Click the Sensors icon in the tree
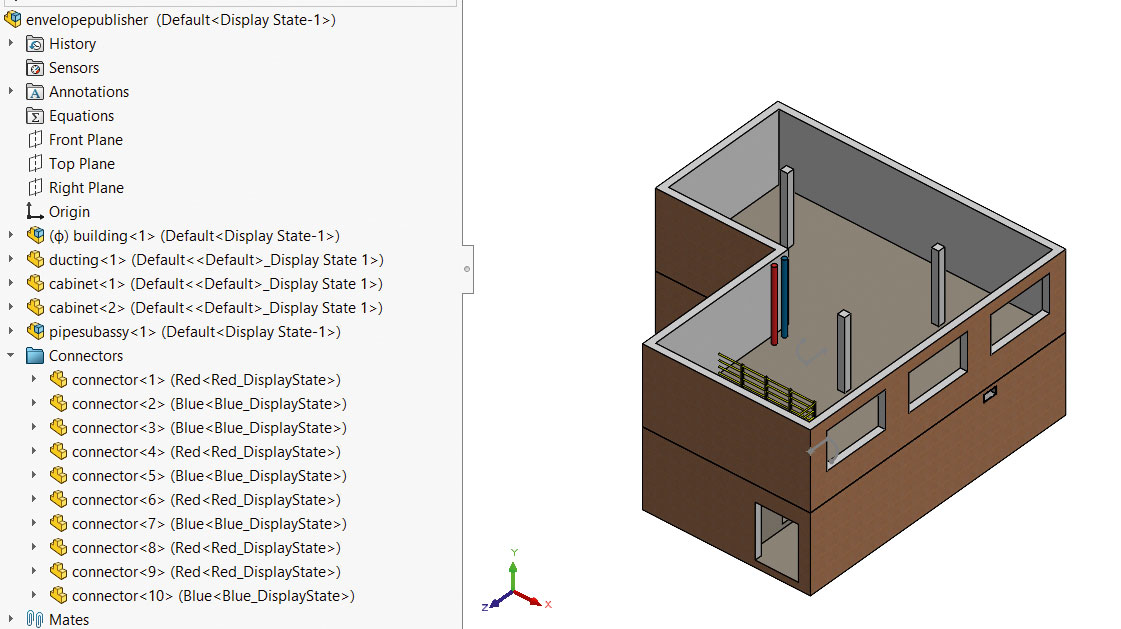1121x629 pixels. 35,68
